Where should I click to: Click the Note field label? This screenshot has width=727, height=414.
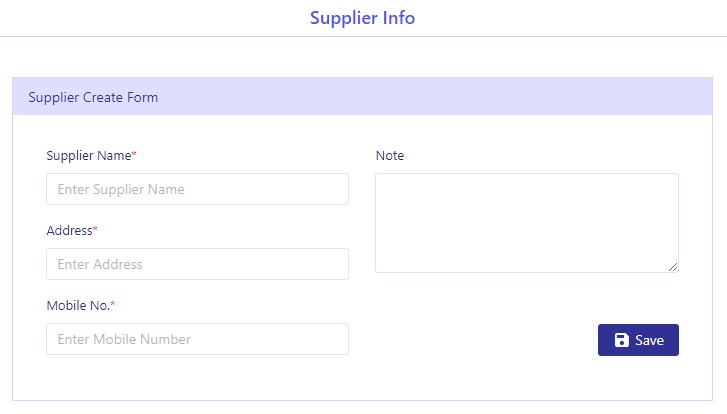pyautogui.click(x=390, y=156)
